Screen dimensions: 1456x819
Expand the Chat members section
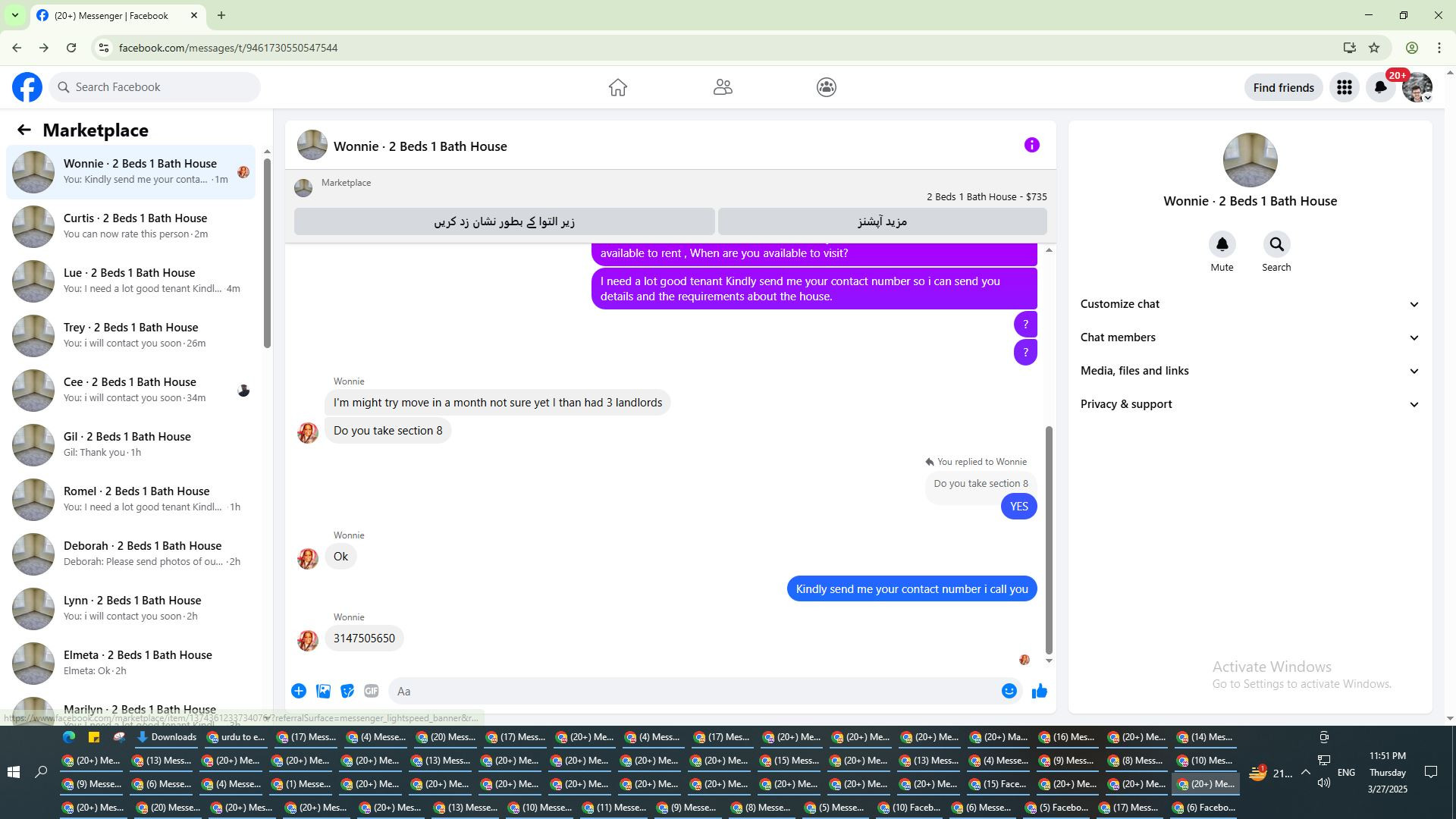click(1250, 337)
